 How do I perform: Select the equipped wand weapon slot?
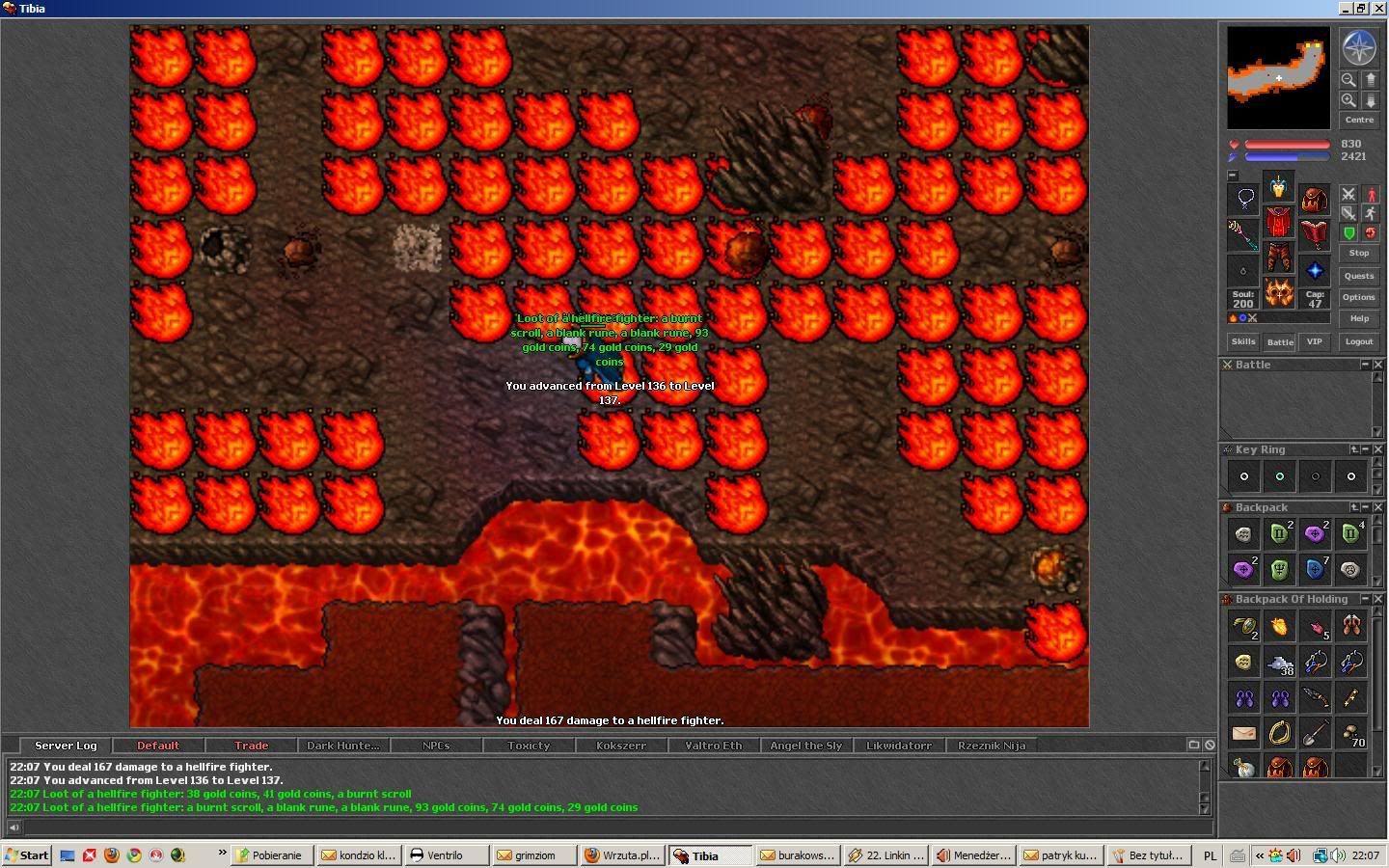click(x=1244, y=234)
